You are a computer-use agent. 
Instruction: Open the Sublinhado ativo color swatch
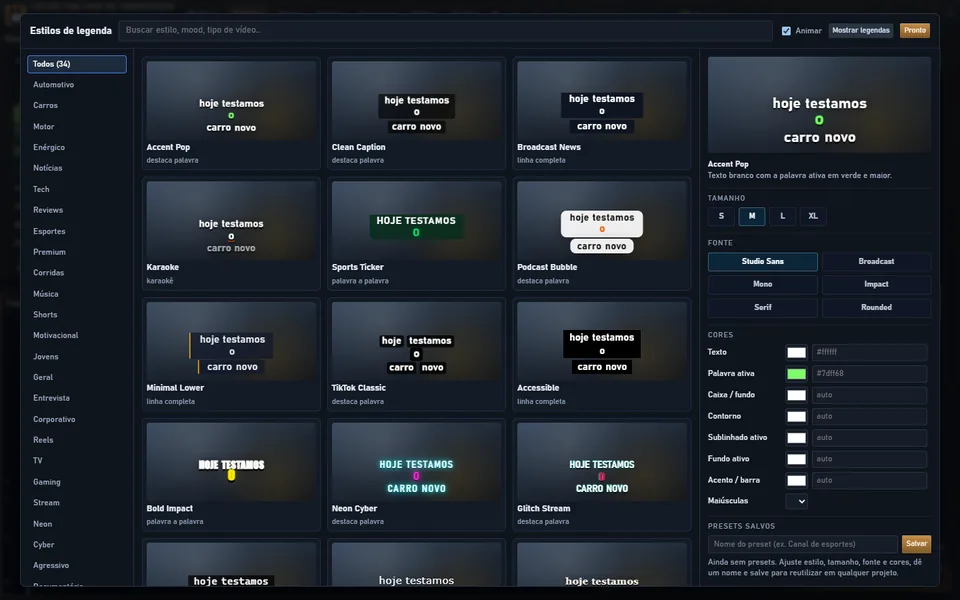click(796, 438)
